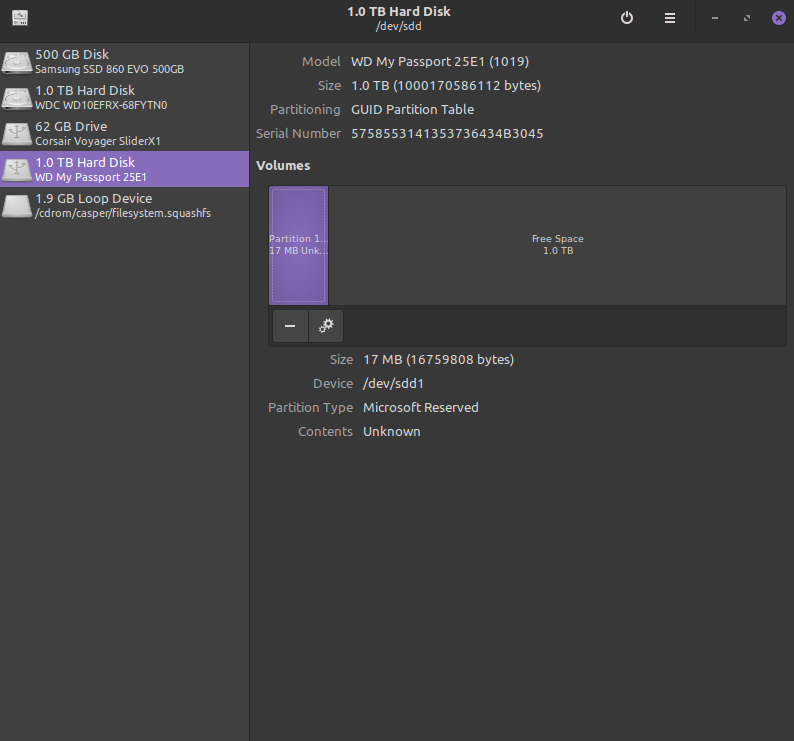Screen dimensions: 794x741
Task: Click the model text WD My Passport 25E1 (1019)
Action: (440, 62)
